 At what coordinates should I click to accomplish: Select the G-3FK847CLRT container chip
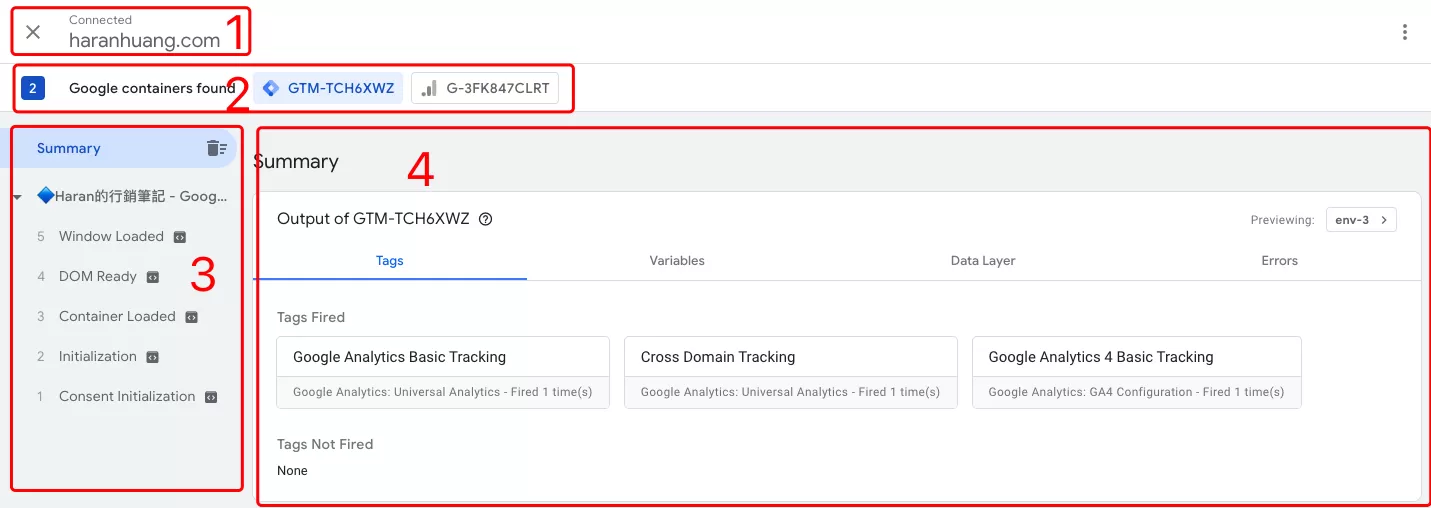(485, 88)
